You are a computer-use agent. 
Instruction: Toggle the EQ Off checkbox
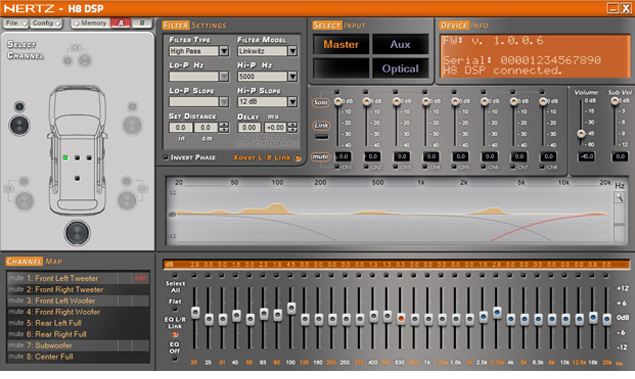tap(175, 359)
